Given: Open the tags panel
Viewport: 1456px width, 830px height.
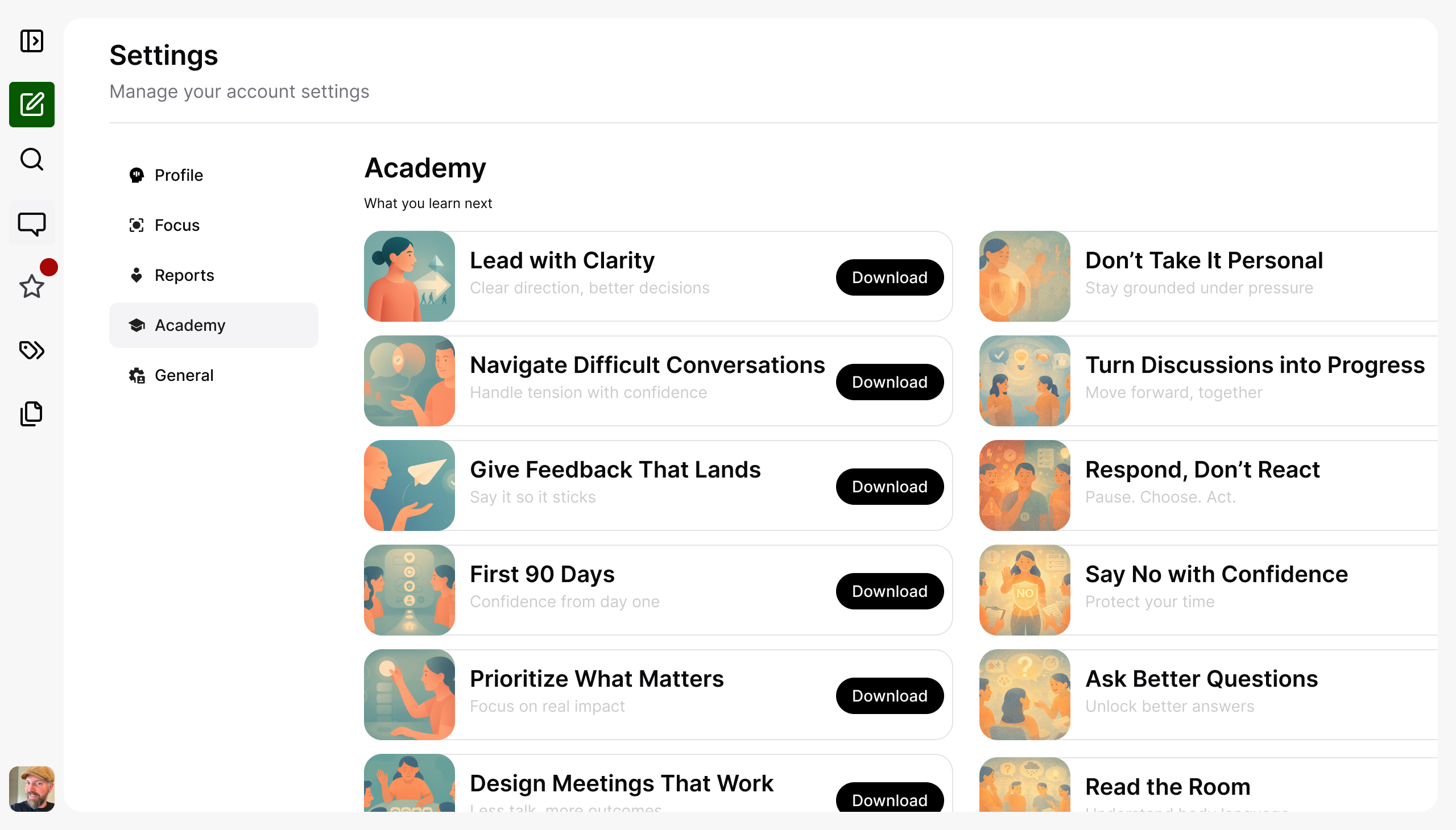Looking at the screenshot, I should coord(31,351).
